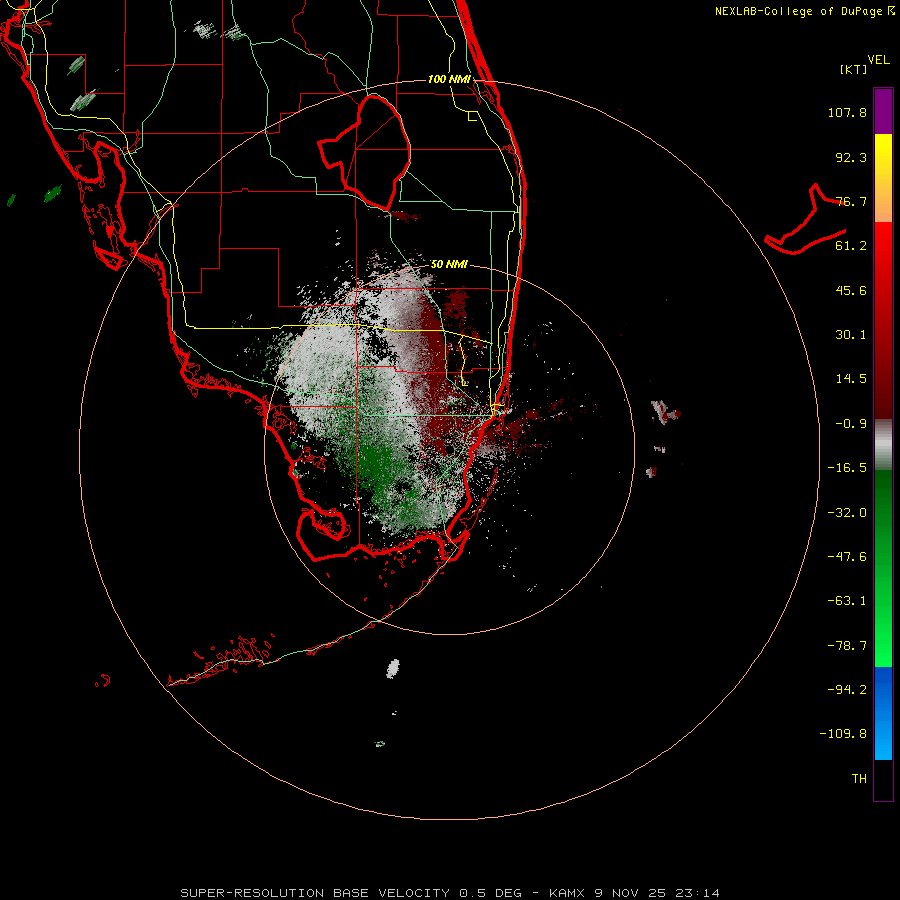Click the Super-Resolution Base Velocity caption
This screenshot has width=900, height=900.
(449, 893)
